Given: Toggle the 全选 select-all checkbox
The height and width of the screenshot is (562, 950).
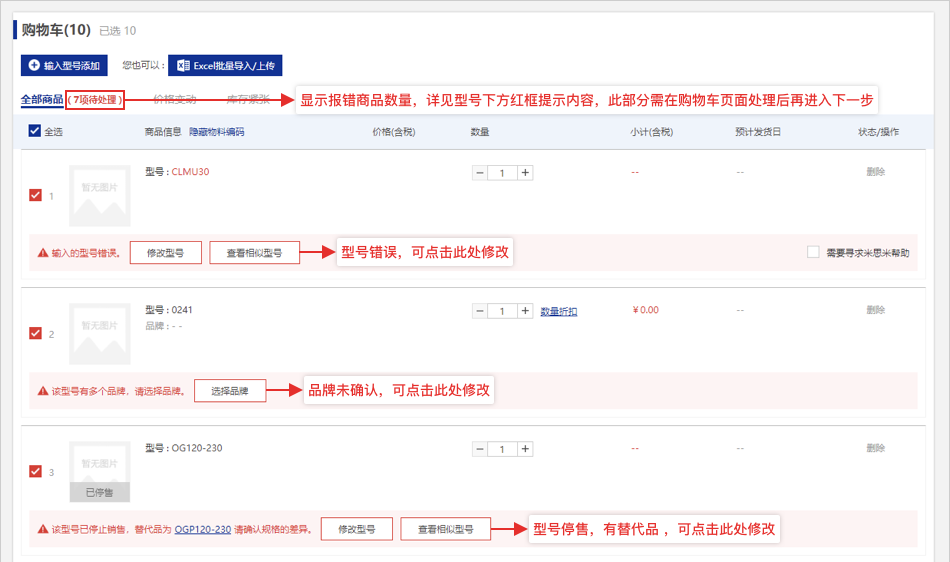Looking at the screenshot, I should click(35, 131).
